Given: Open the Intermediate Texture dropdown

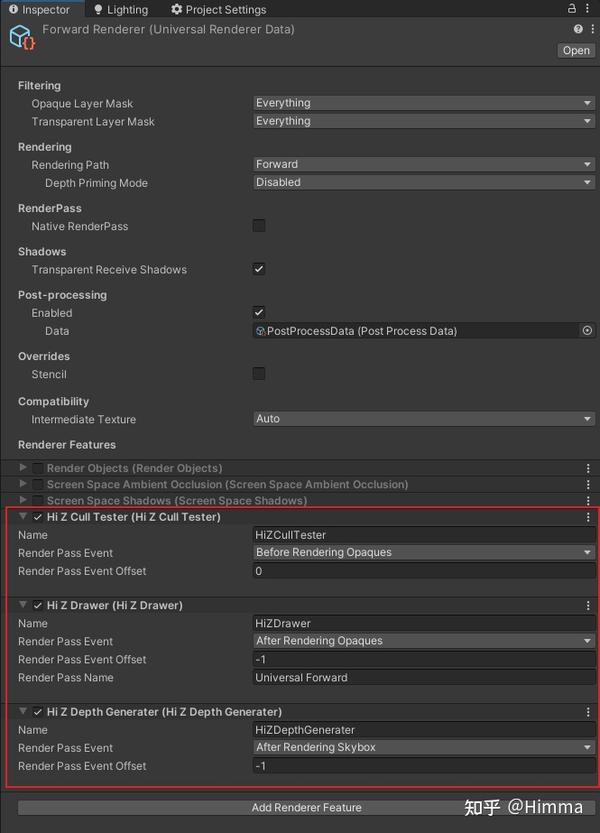Looking at the screenshot, I should click(424, 419).
